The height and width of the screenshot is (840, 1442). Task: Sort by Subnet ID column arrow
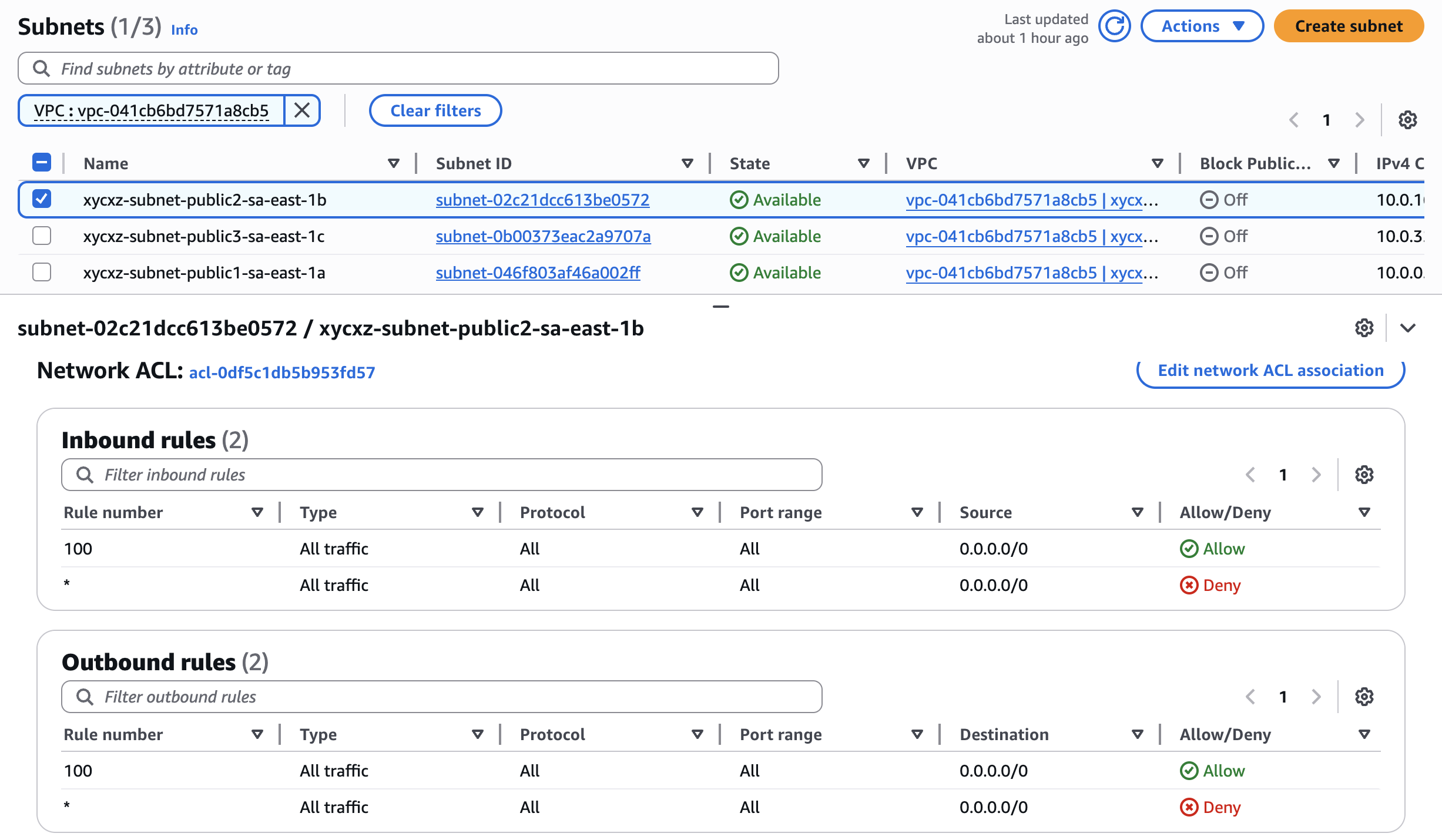click(x=687, y=163)
